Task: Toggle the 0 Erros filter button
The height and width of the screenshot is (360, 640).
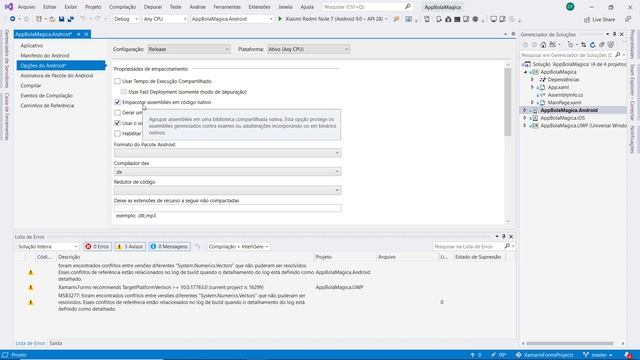Action: (x=97, y=247)
